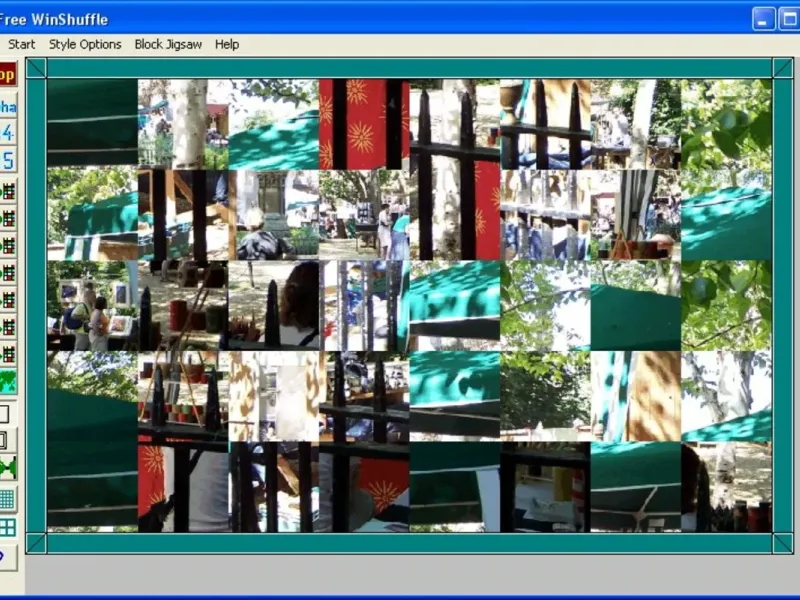Select tile of woman in white top at stall
The height and width of the screenshot is (600, 800).
[364, 215]
